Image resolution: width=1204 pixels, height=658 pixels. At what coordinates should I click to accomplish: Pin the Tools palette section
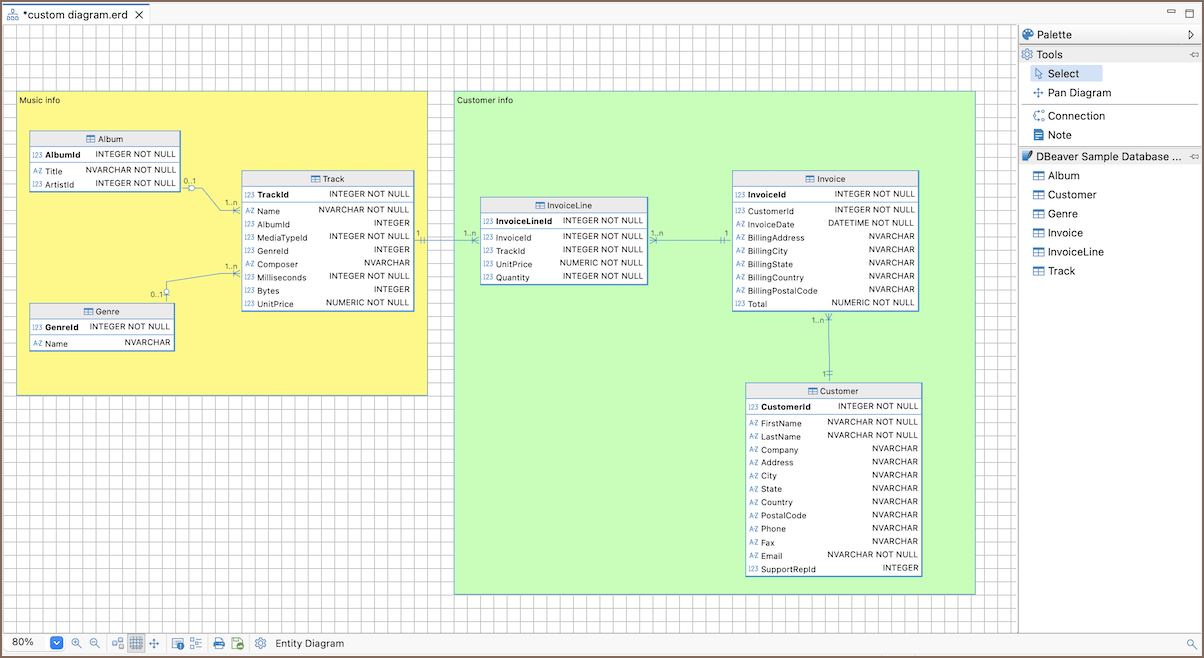tap(1193, 54)
